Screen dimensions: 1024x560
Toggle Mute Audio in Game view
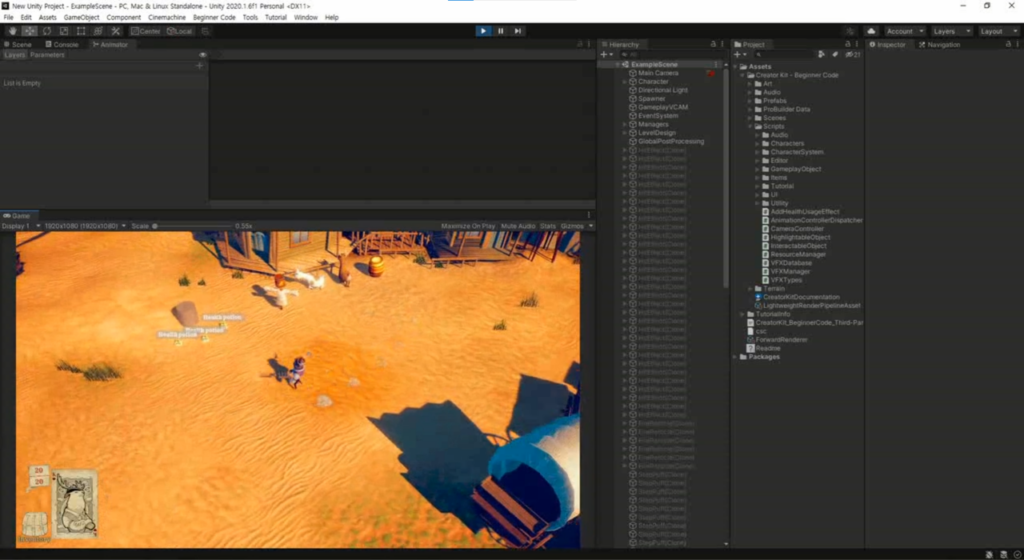click(x=518, y=226)
